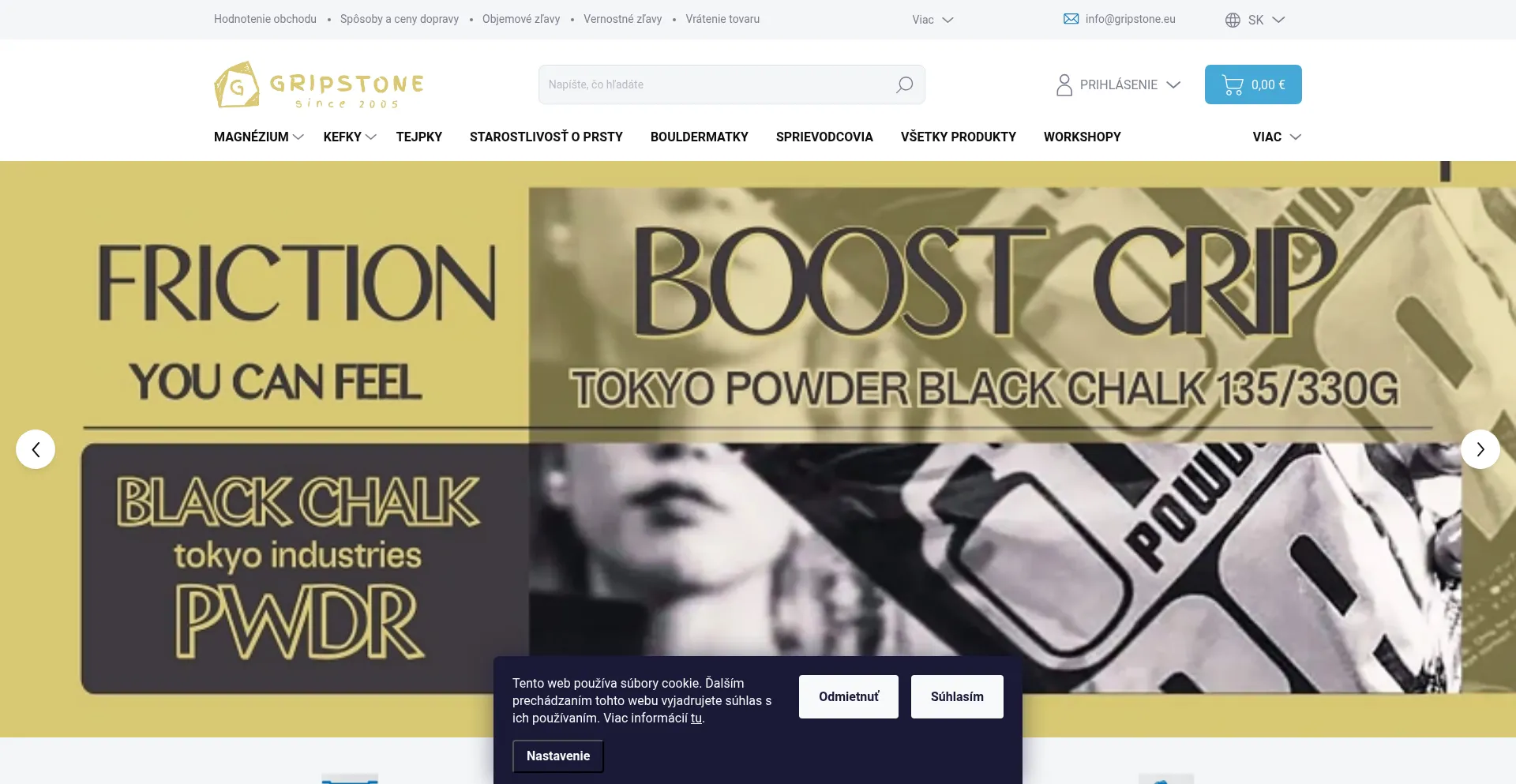Reject cookies with Odmietnuť button
The height and width of the screenshot is (784, 1516).
[x=849, y=696]
